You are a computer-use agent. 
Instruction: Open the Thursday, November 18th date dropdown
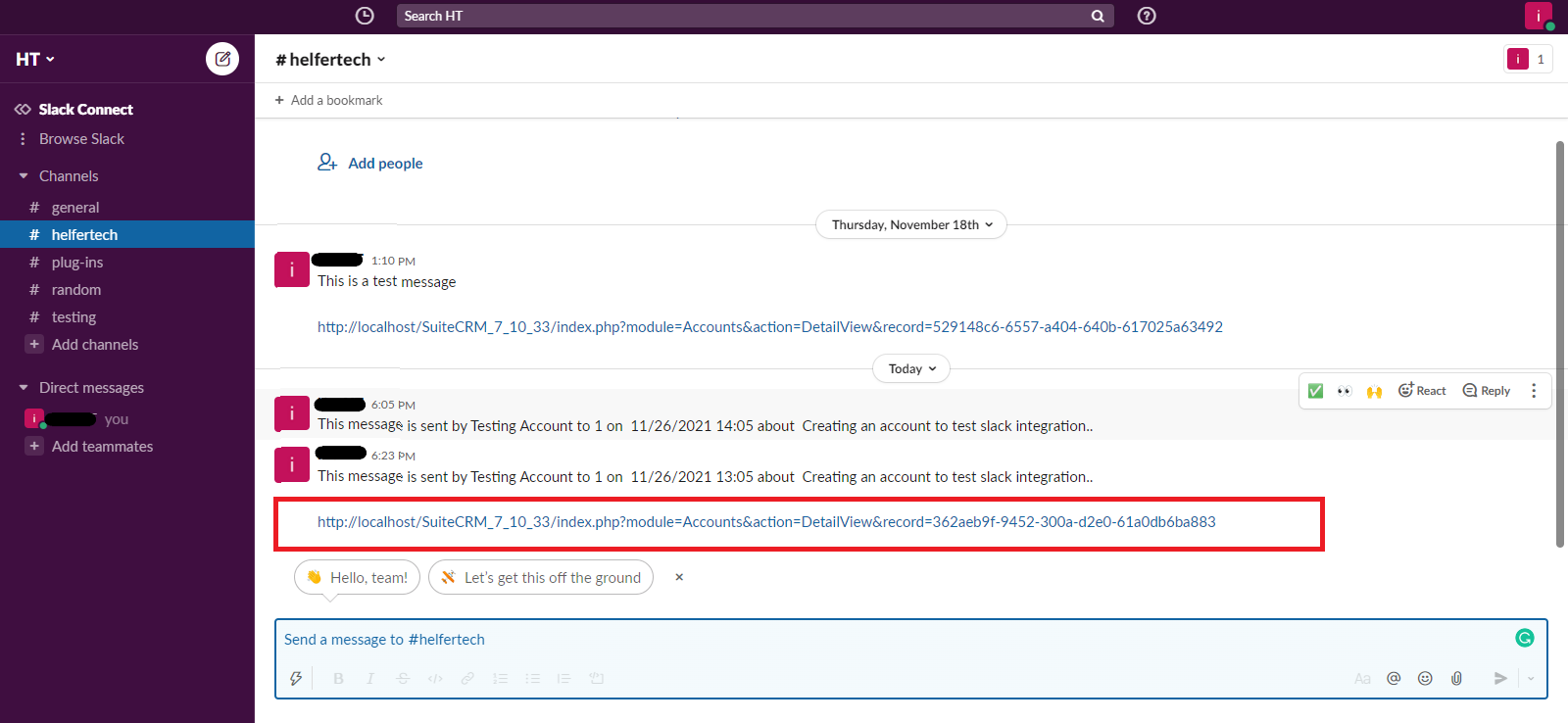911,224
